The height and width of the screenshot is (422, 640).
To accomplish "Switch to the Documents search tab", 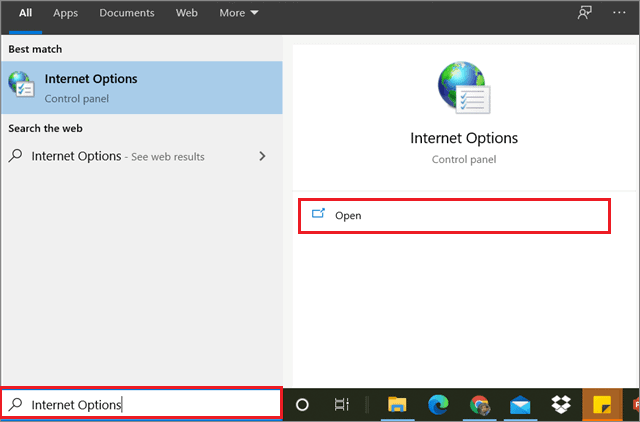I will click(127, 13).
